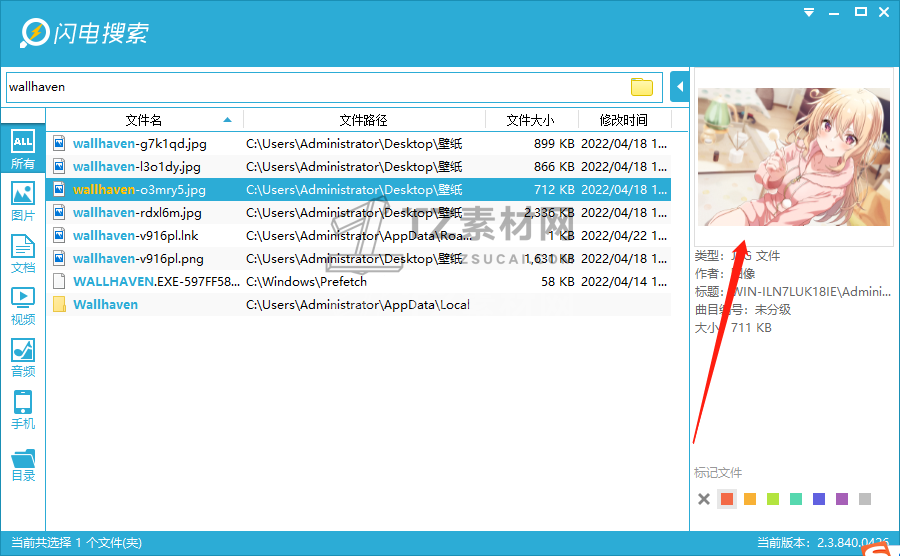
Task: Mark file with blue color swatch
Action: pyautogui.click(x=818, y=499)
